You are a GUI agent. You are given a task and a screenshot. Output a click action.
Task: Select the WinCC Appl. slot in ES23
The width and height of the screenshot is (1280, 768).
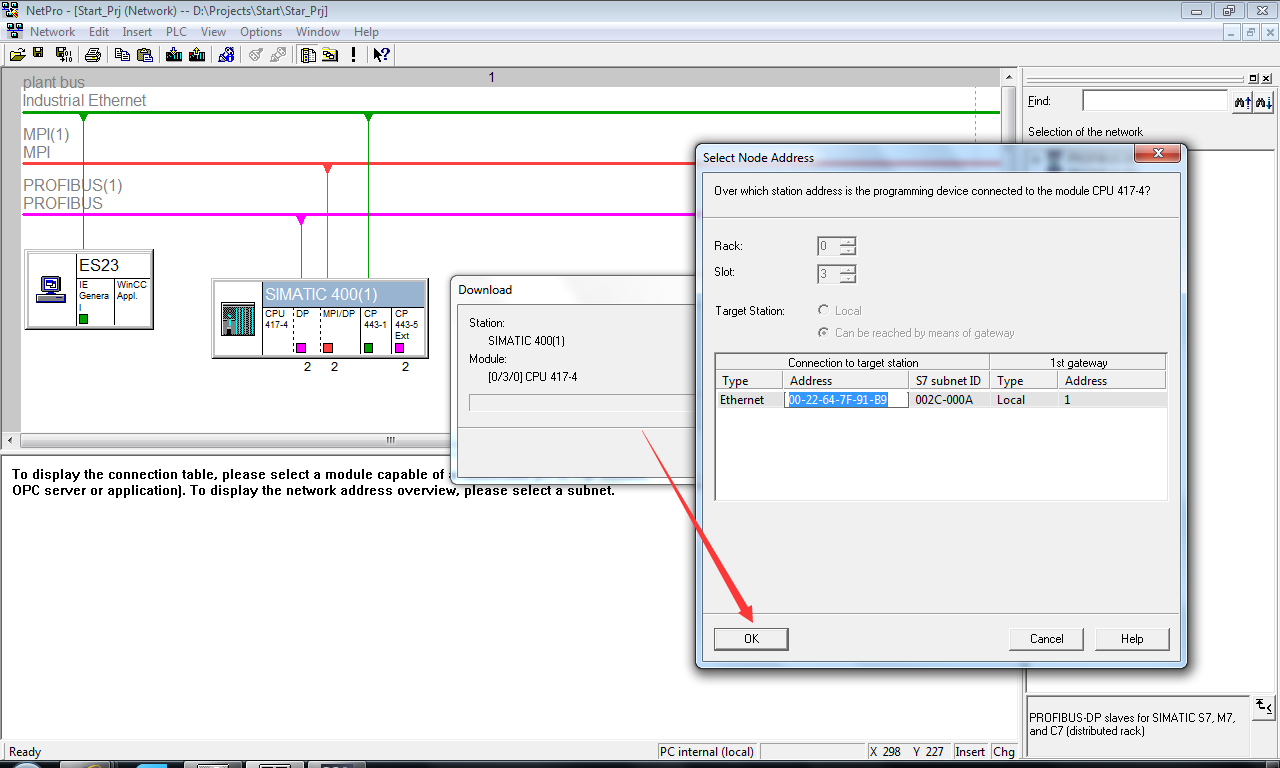(133, 301)
